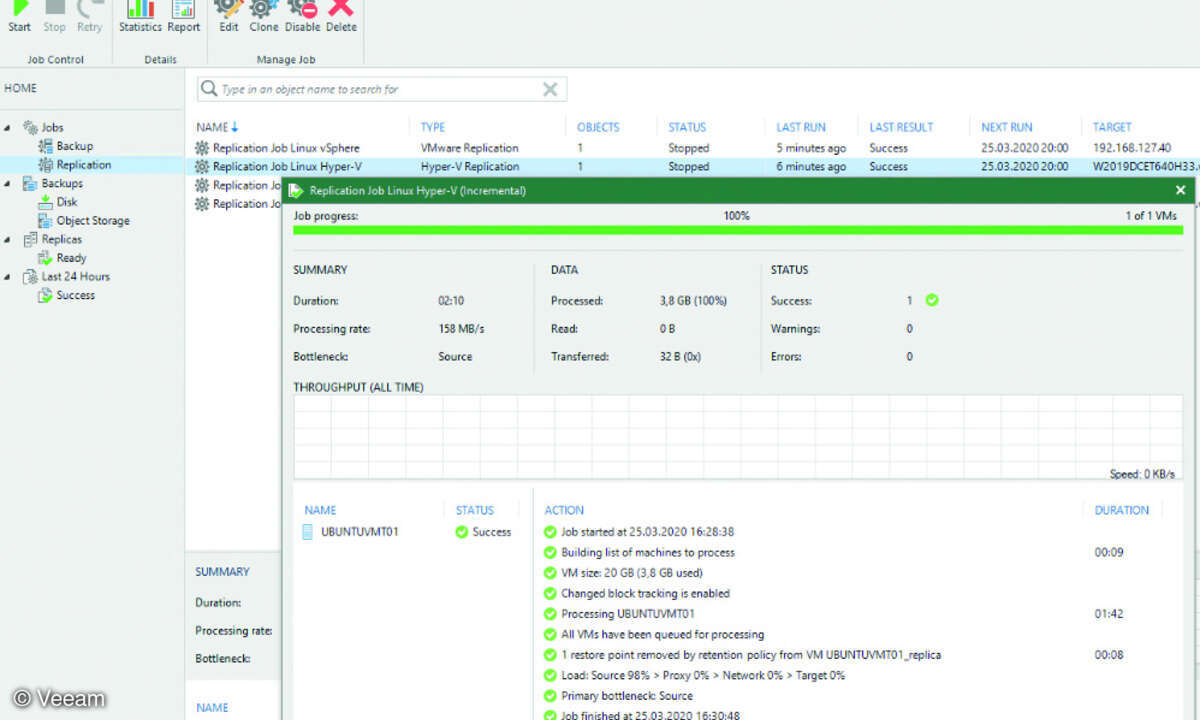The image size is (1200, 720).
Task: Click target 192.168.127.40 cell
Action: [x=1132, y=148]
